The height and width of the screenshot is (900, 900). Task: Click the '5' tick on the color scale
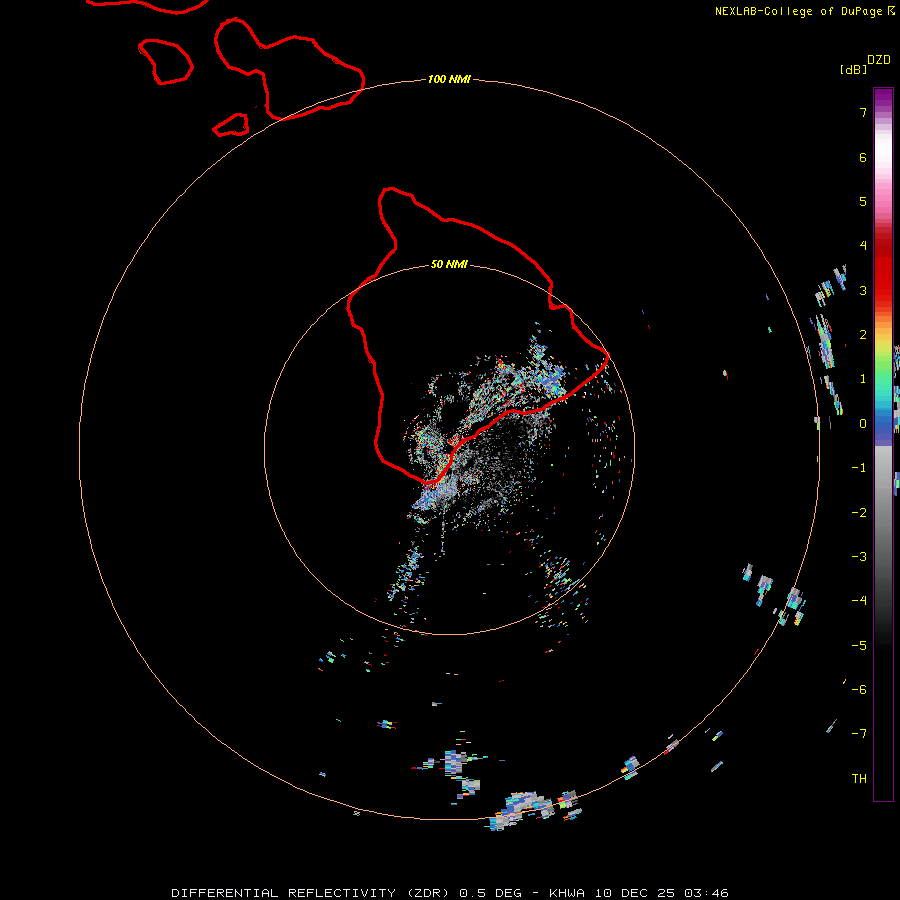pos(863,201)
